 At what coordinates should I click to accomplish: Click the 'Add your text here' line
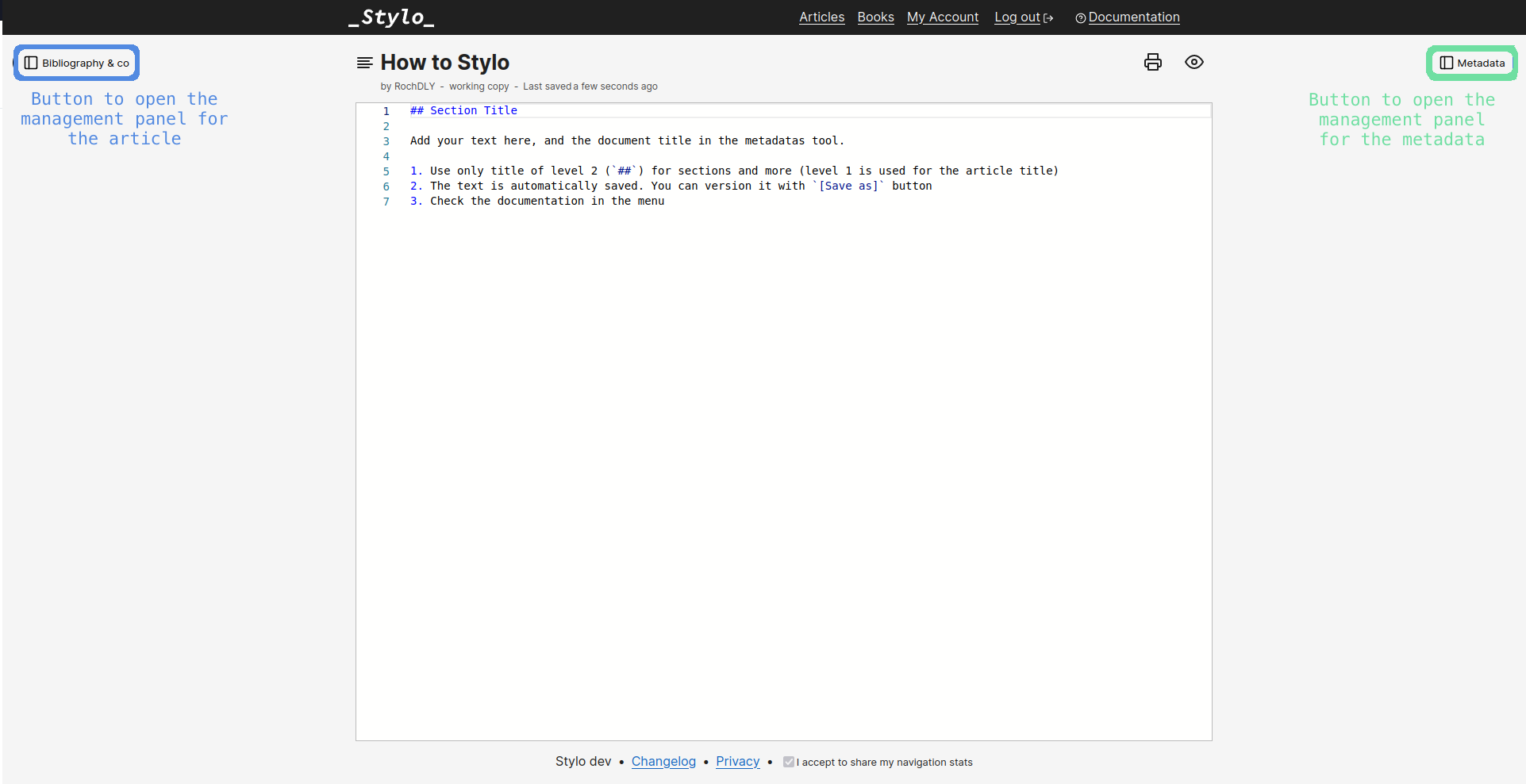627,140
